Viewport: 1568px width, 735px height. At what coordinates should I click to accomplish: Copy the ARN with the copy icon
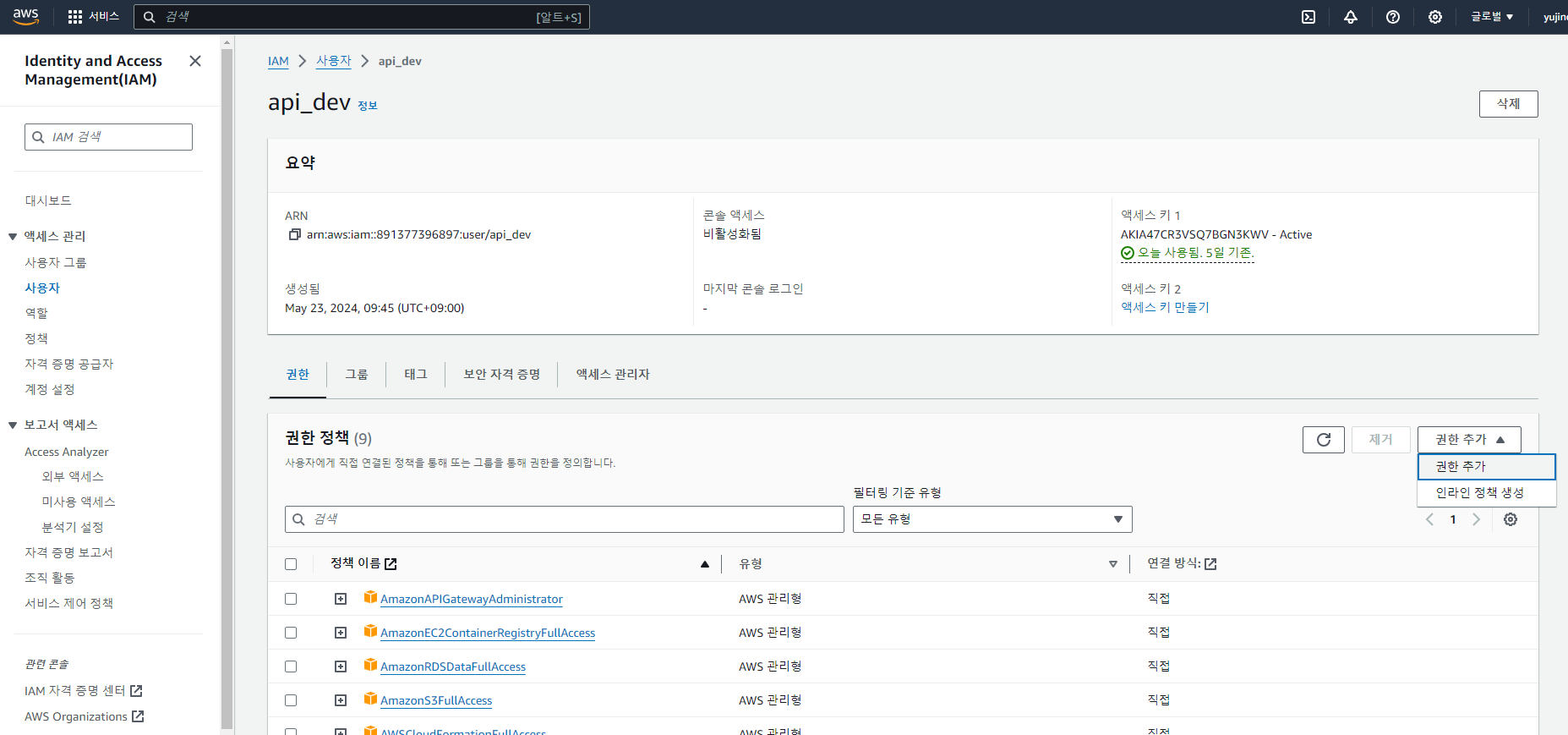coord(294,234)
